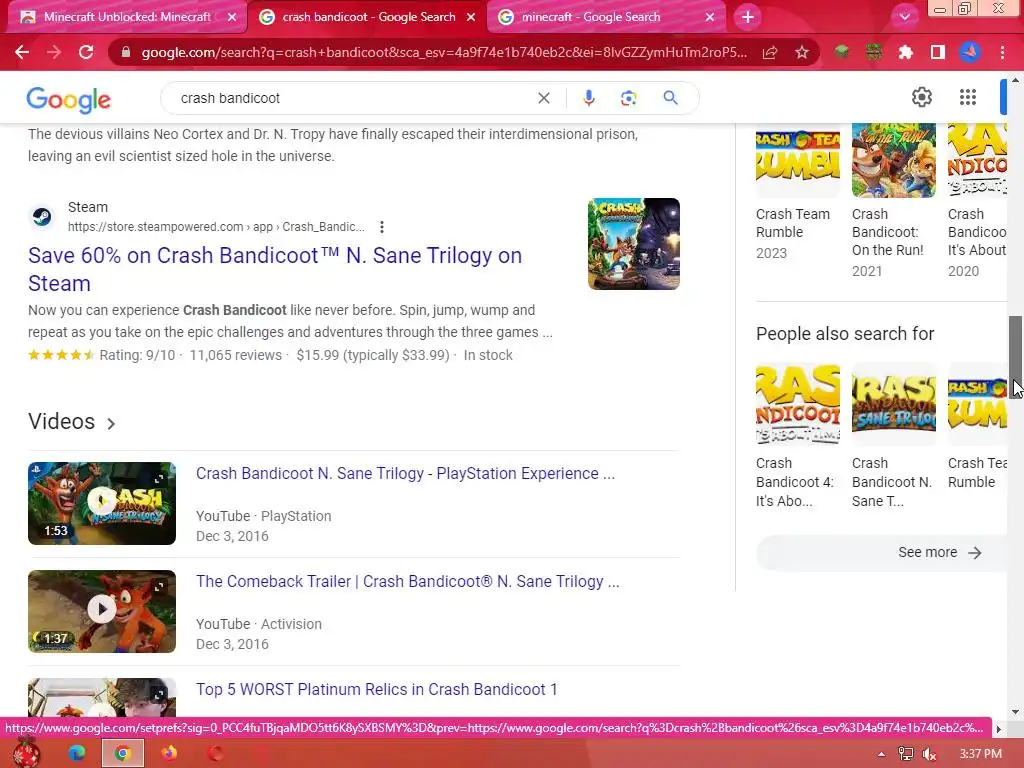The height and width of the screenshot is (768, 1024).
Task: Click the Chrome taskbar icon
Action: [x=122, y=753]
